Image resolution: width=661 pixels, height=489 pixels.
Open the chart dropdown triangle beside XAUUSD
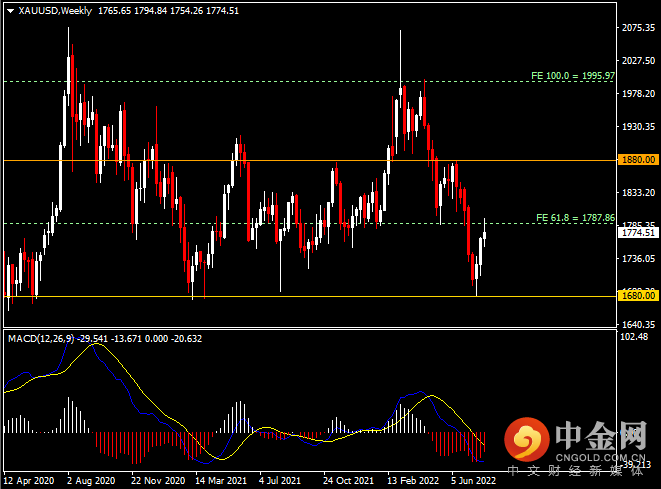[x=11, y=11]
